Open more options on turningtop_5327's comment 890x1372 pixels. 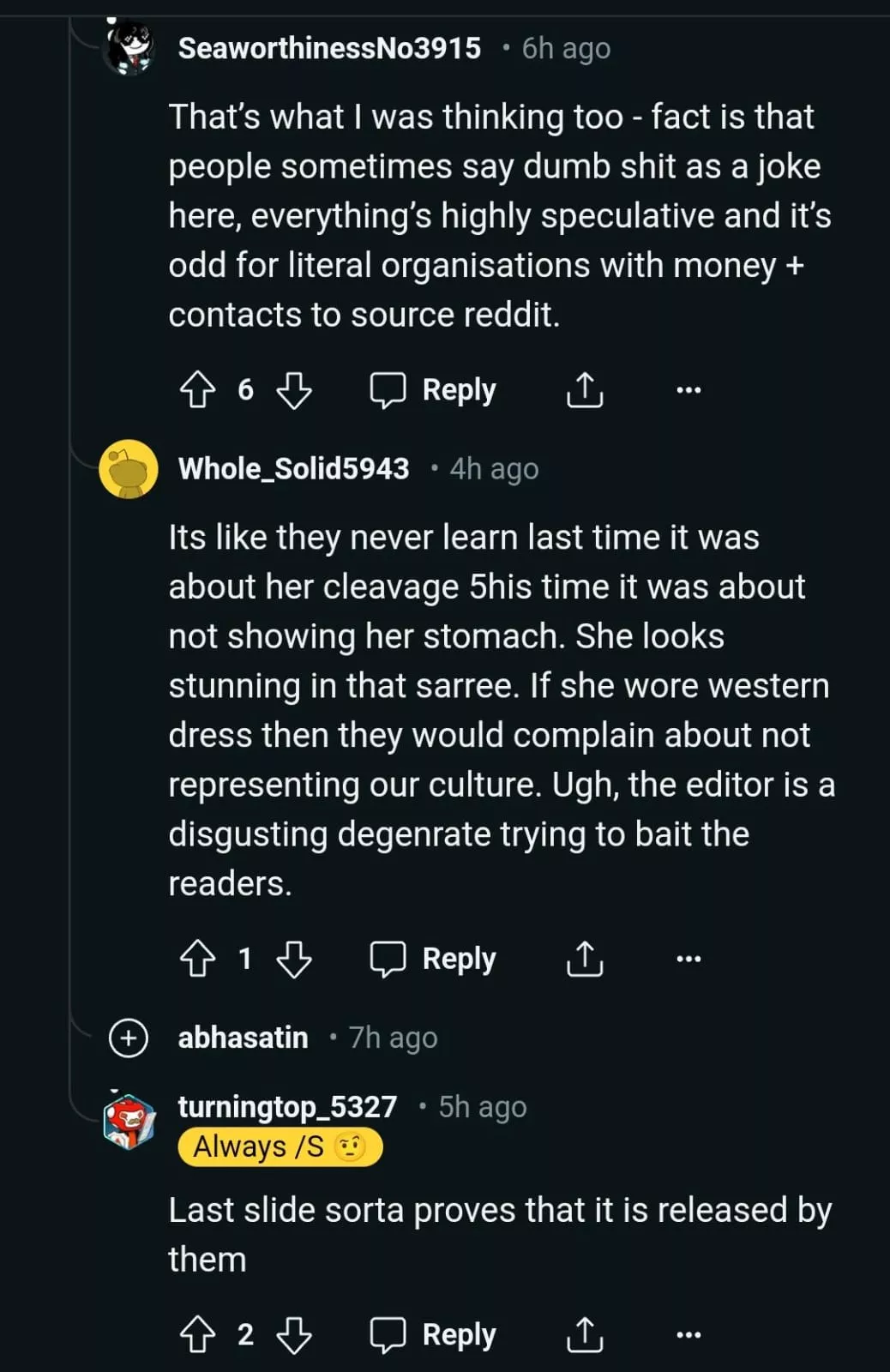tap(689, 1335)
